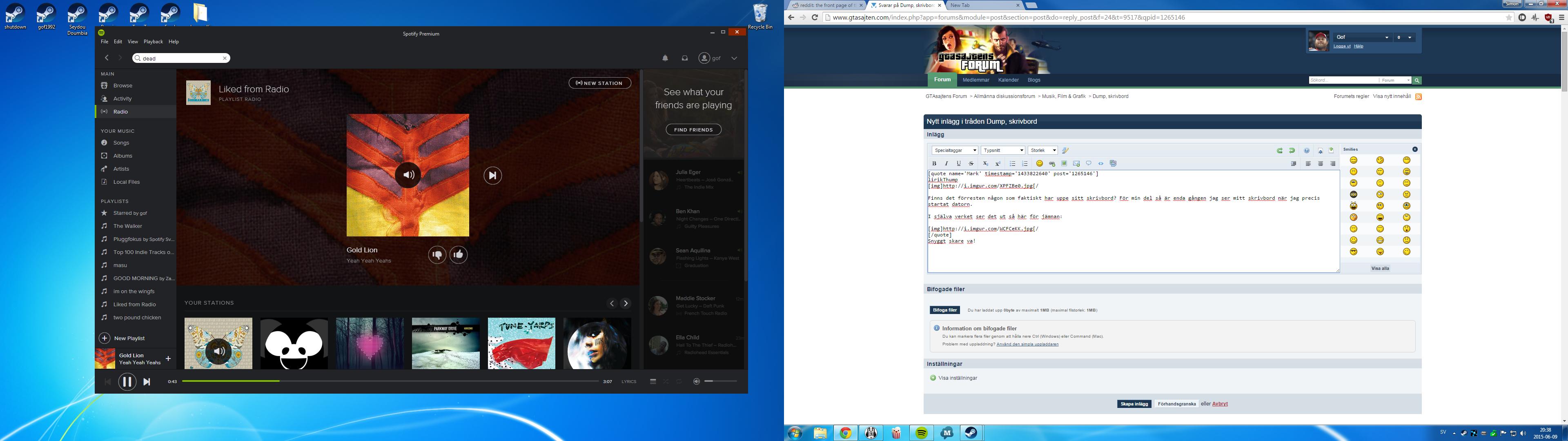This screenshot has height=441, width=1568.
Task: Apply italic formatting in forum editor
Action: 947,163
